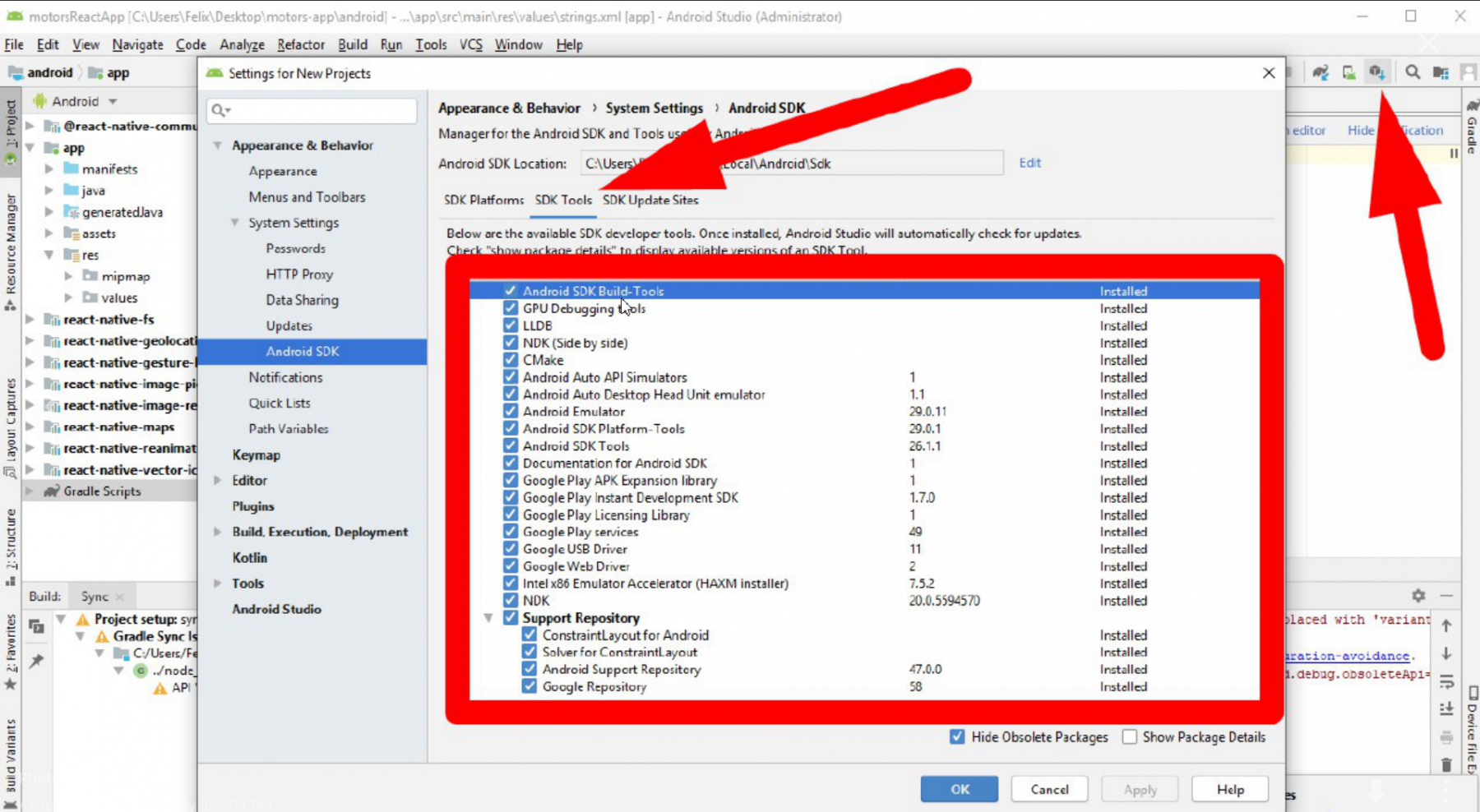The width and height of the screenshot is (1480, 812).
Task: Enable Show Package Details checkbox
Action: click(1130, 737)
